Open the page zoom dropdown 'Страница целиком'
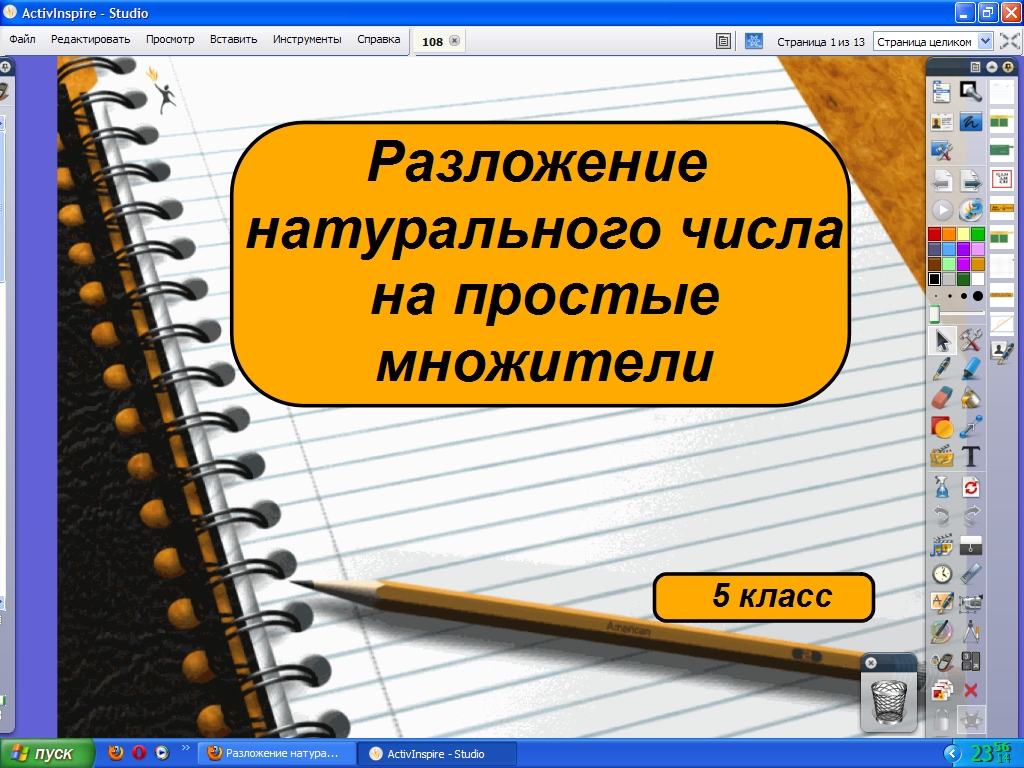The image size is (1024, 768). coord(933,41)
